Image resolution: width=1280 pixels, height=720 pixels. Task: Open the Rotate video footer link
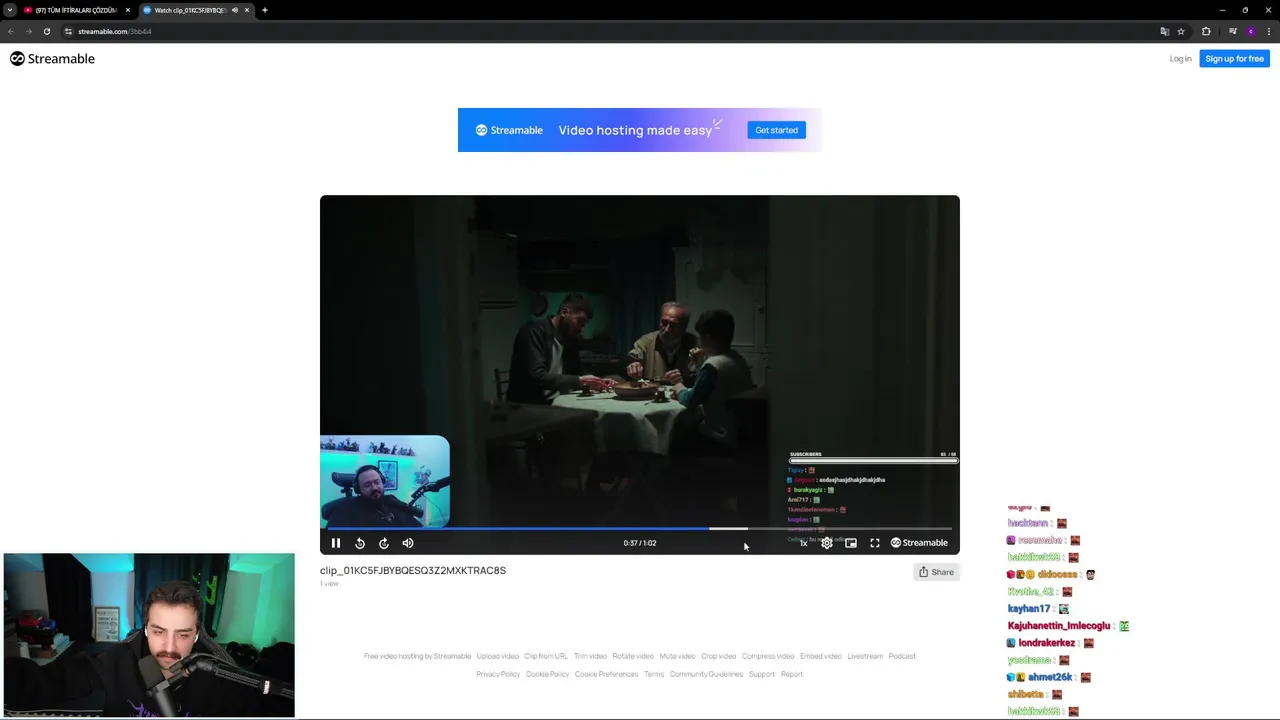(633, 656)
